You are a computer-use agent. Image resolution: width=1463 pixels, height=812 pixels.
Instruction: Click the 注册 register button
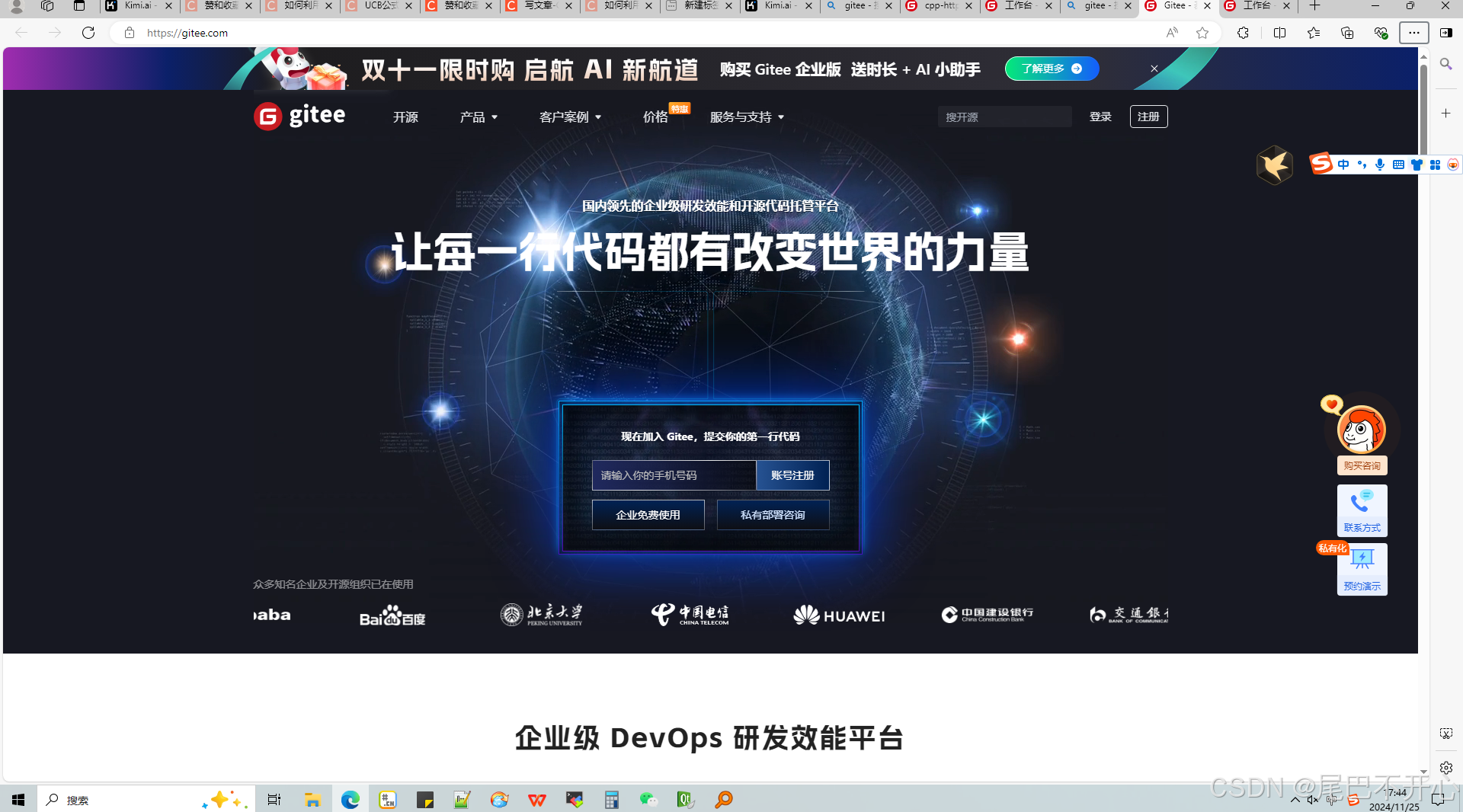coord(1148,116)
